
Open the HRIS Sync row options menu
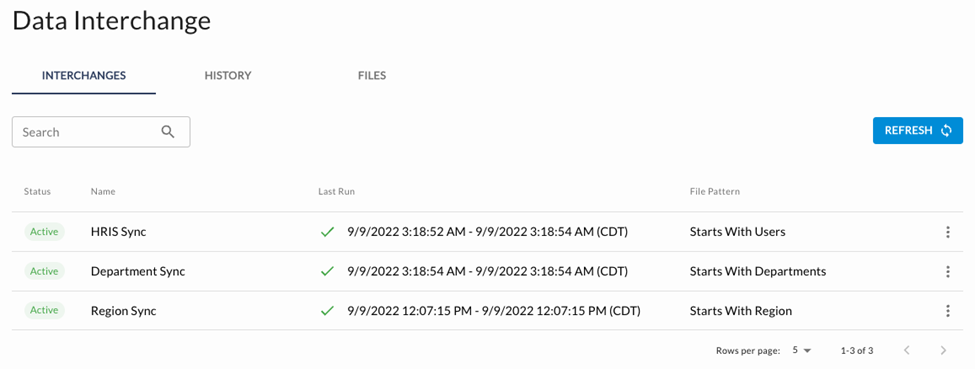[948, 232]
